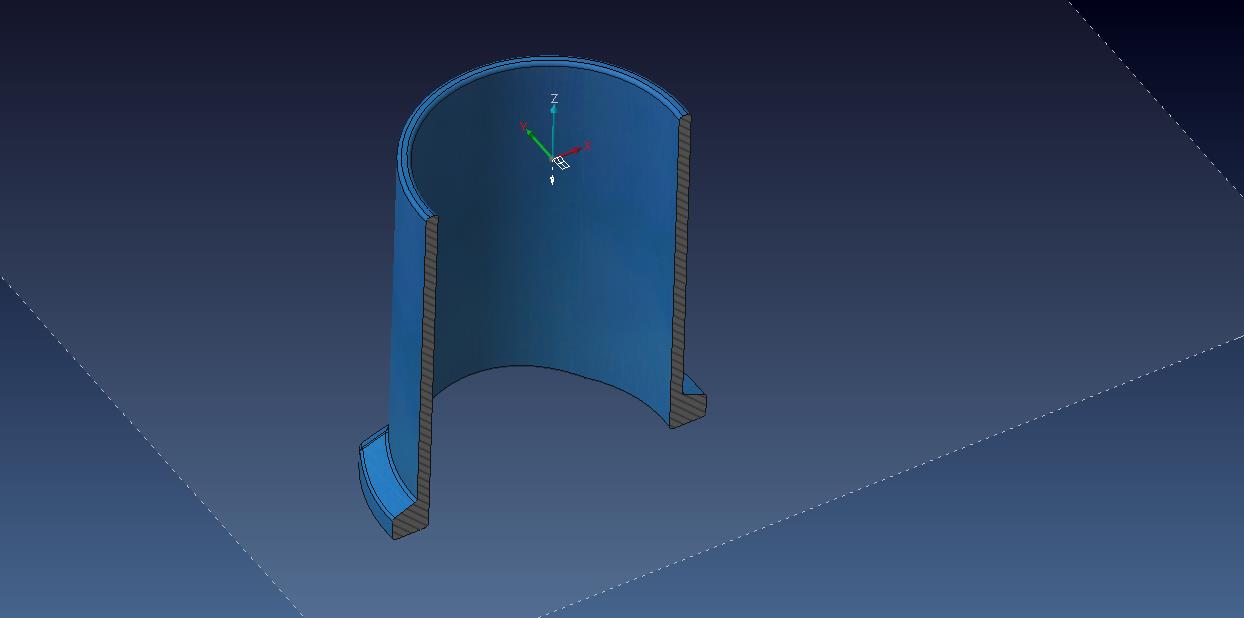Image resolution: width=1244 pixels, height=618 pixels.
Task: Select the hatched cut face on the left wall
Action: coord(431,360)
